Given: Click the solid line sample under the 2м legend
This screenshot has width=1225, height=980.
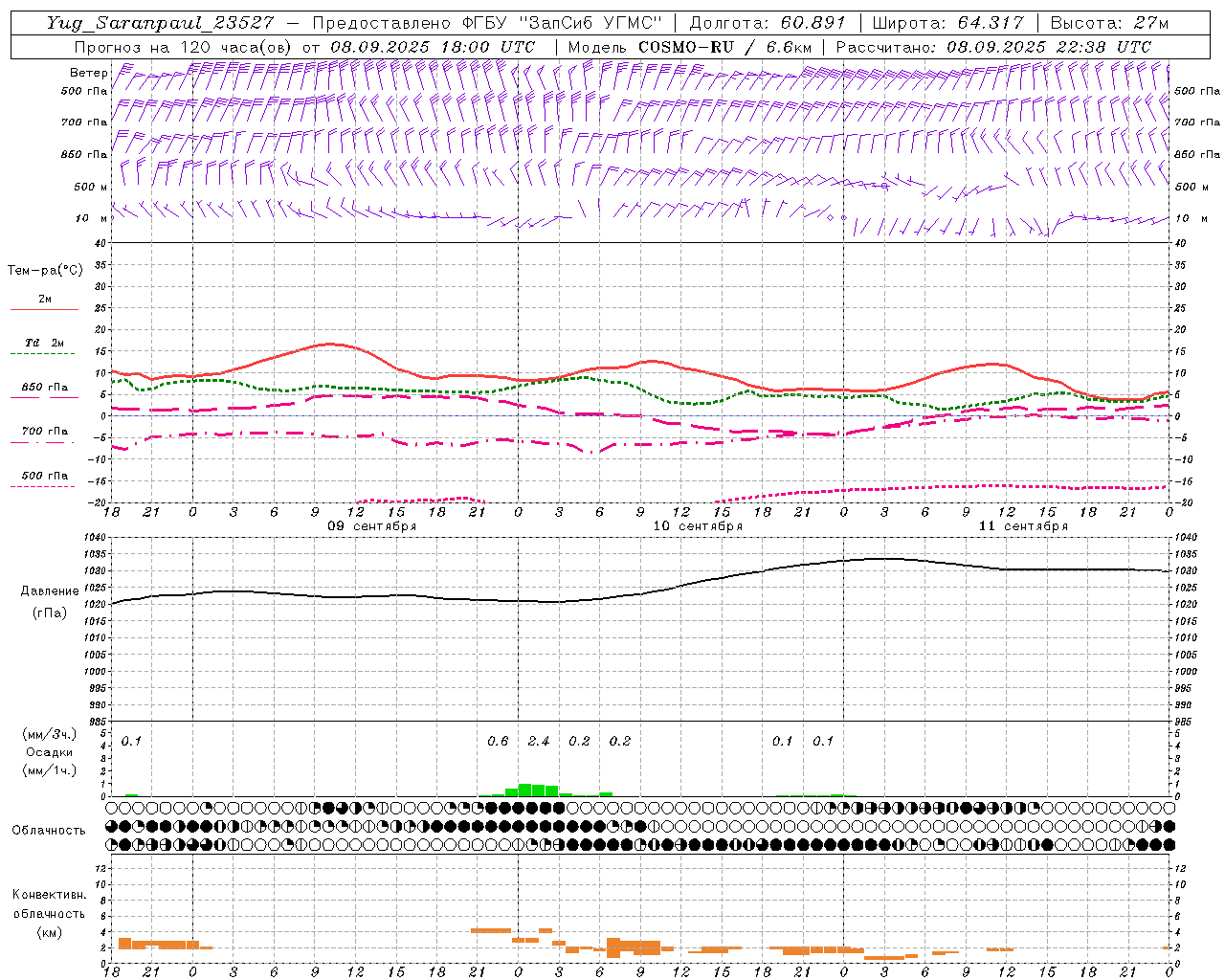Looking at the screenshot, I should pos(44,310).
